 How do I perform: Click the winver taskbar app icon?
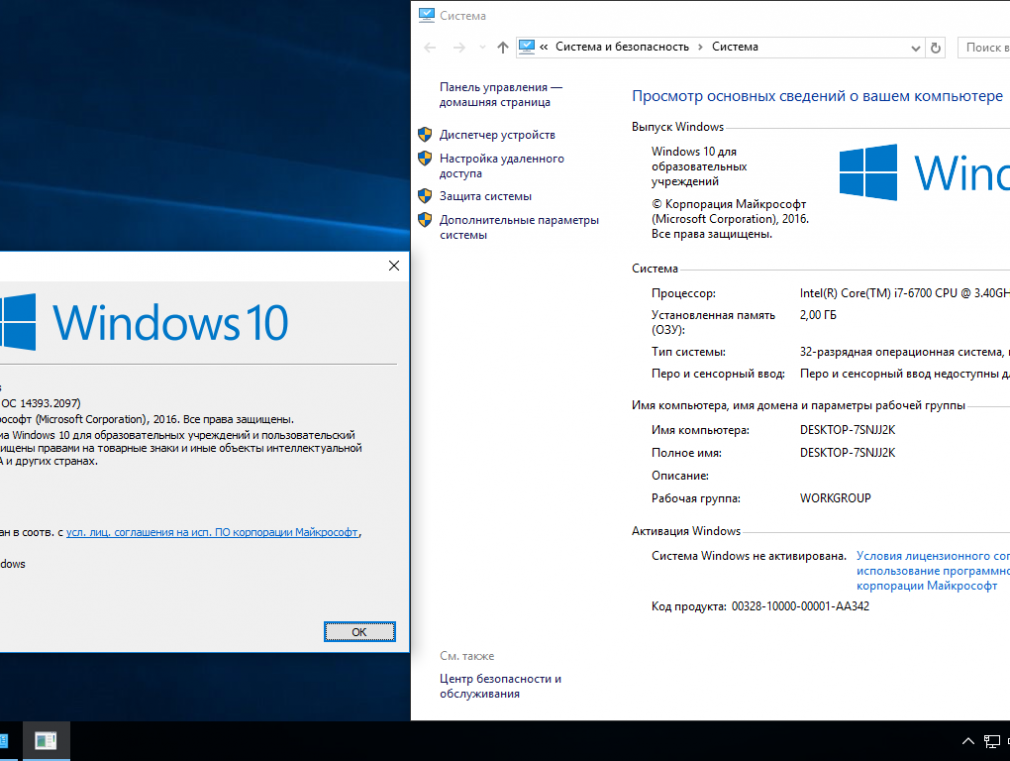(46, 741)
